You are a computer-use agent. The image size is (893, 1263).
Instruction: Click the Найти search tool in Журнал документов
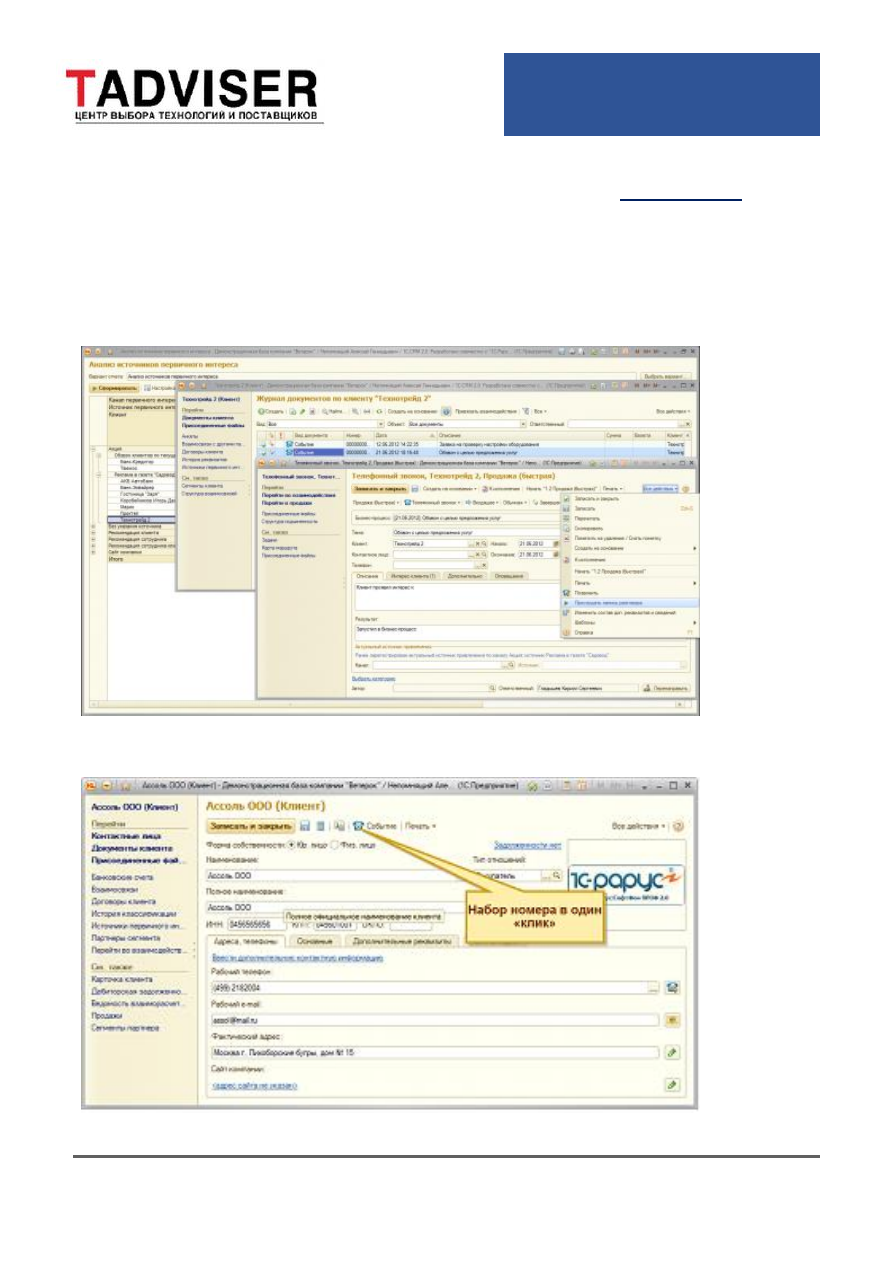pos(333,411)
